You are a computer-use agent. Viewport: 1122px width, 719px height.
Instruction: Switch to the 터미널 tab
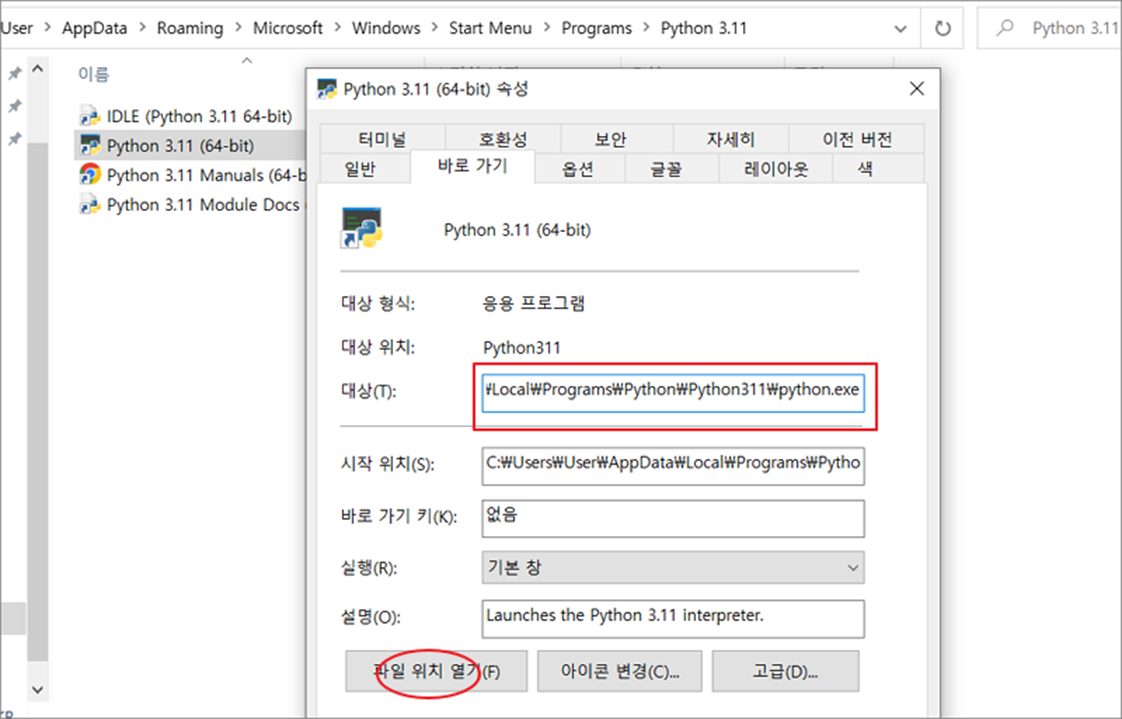click(x=383, y=138)
